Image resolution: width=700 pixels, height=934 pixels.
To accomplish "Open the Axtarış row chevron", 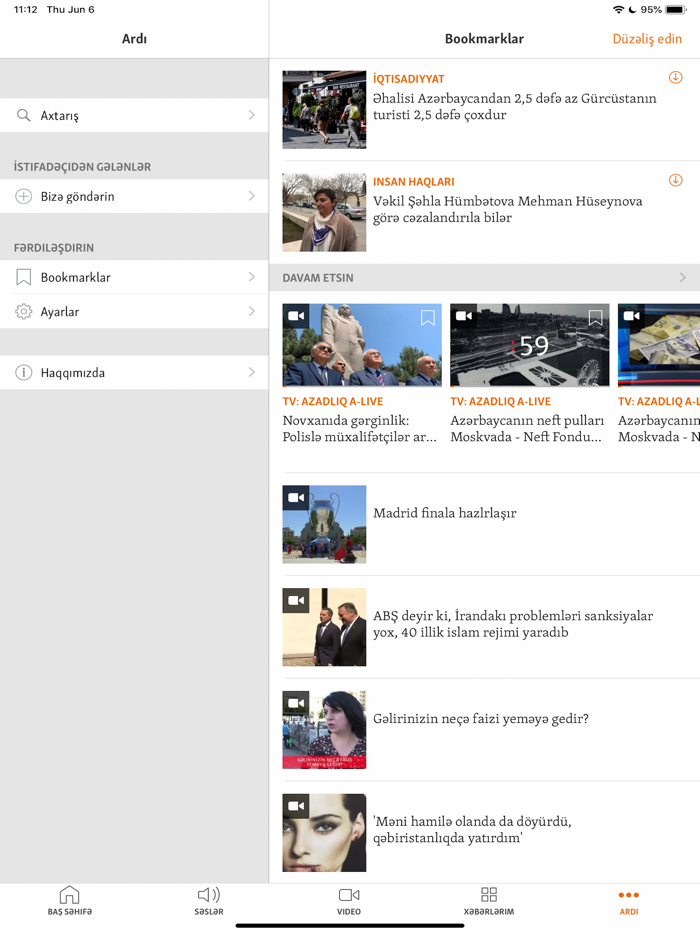I will (251, 115).
